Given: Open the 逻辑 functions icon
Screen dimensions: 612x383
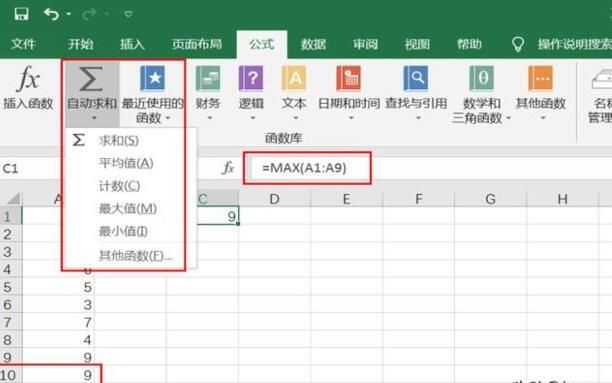Looking at the screenshot, I should (251, 78).
